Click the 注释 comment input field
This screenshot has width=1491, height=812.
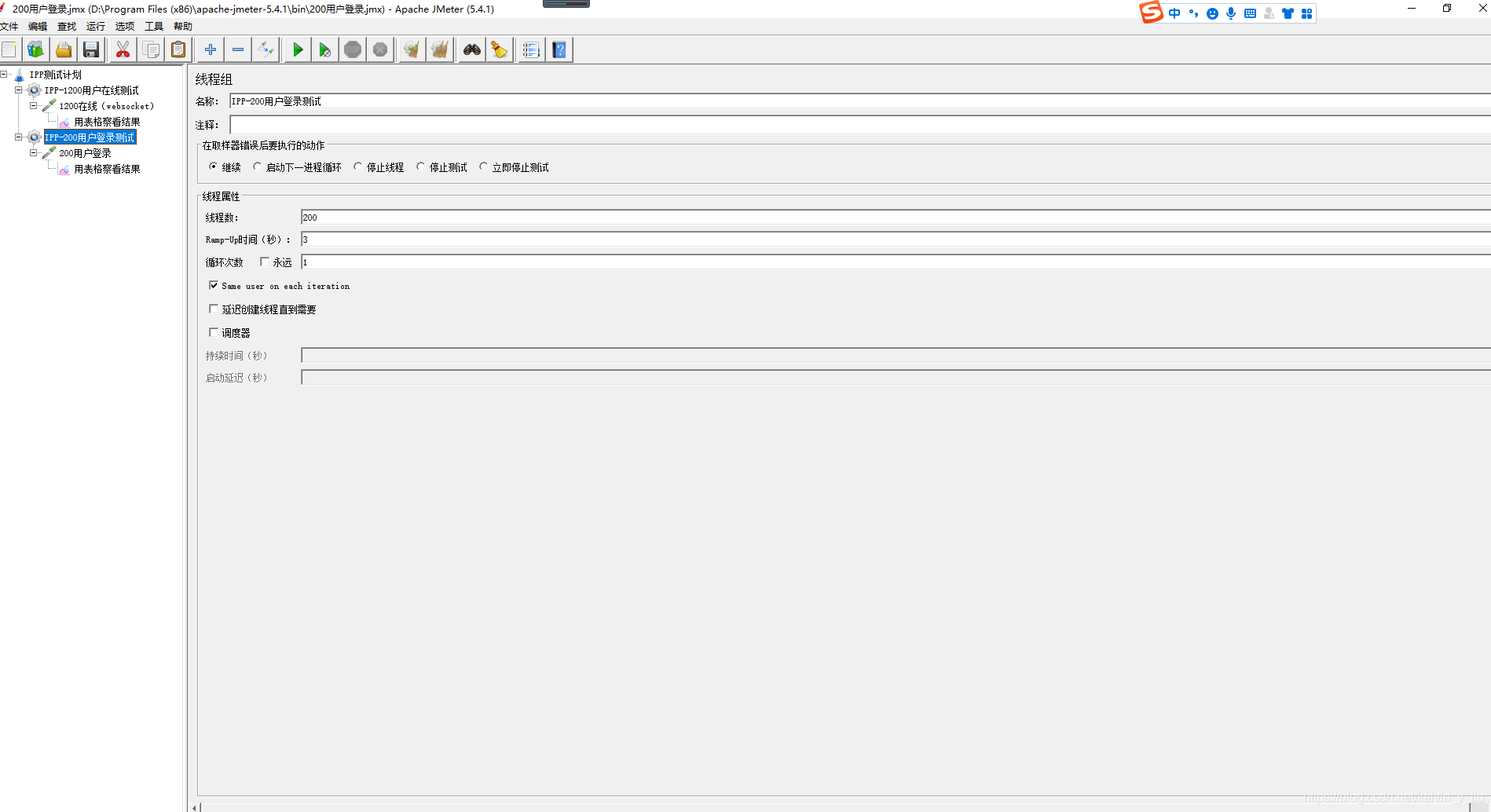pos(860,125)
